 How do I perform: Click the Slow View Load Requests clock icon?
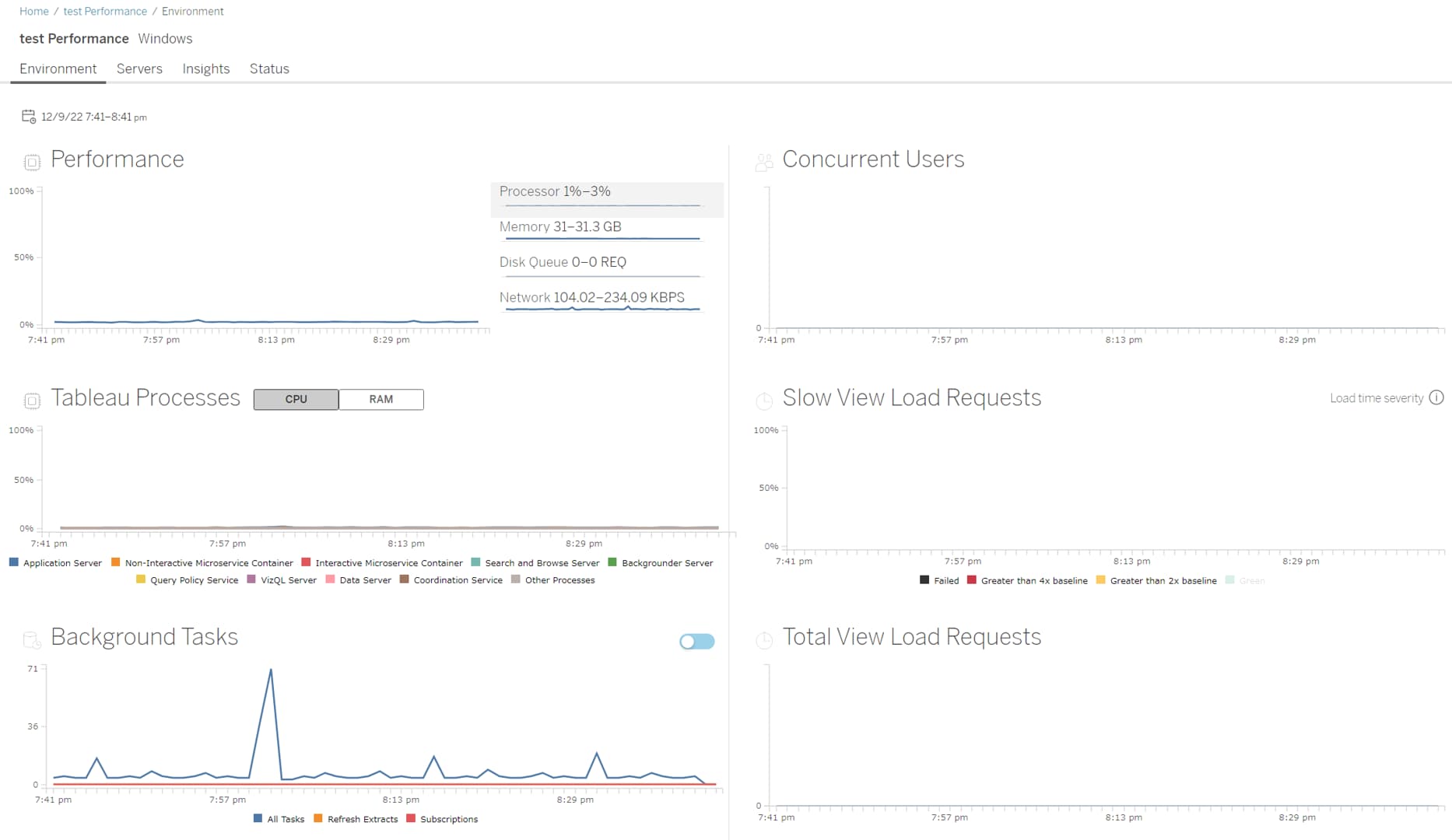tap(764, 401)
